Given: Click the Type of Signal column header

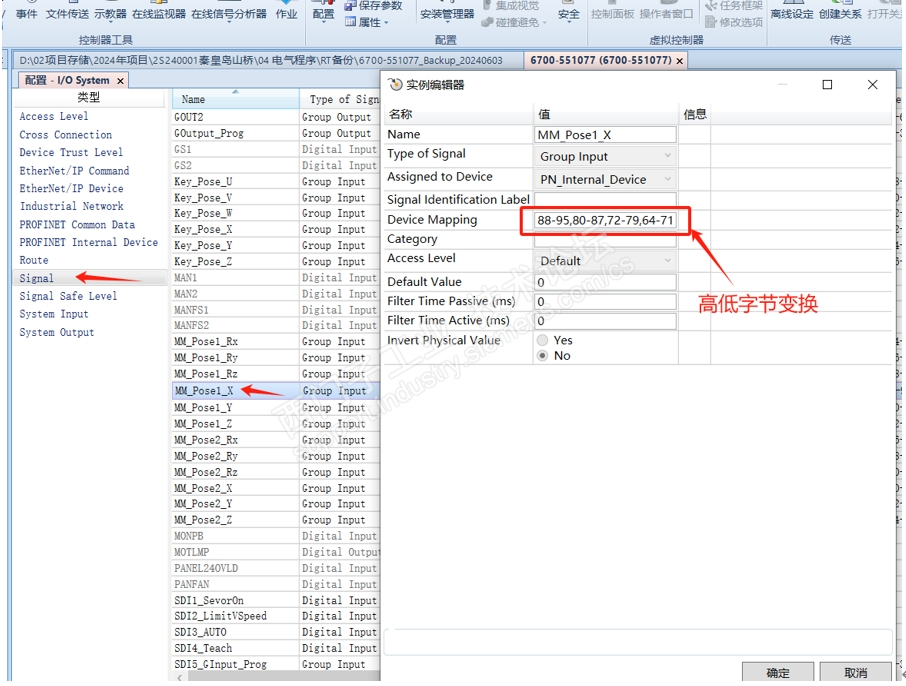Looking at the screenshot, I should point(340,99).
